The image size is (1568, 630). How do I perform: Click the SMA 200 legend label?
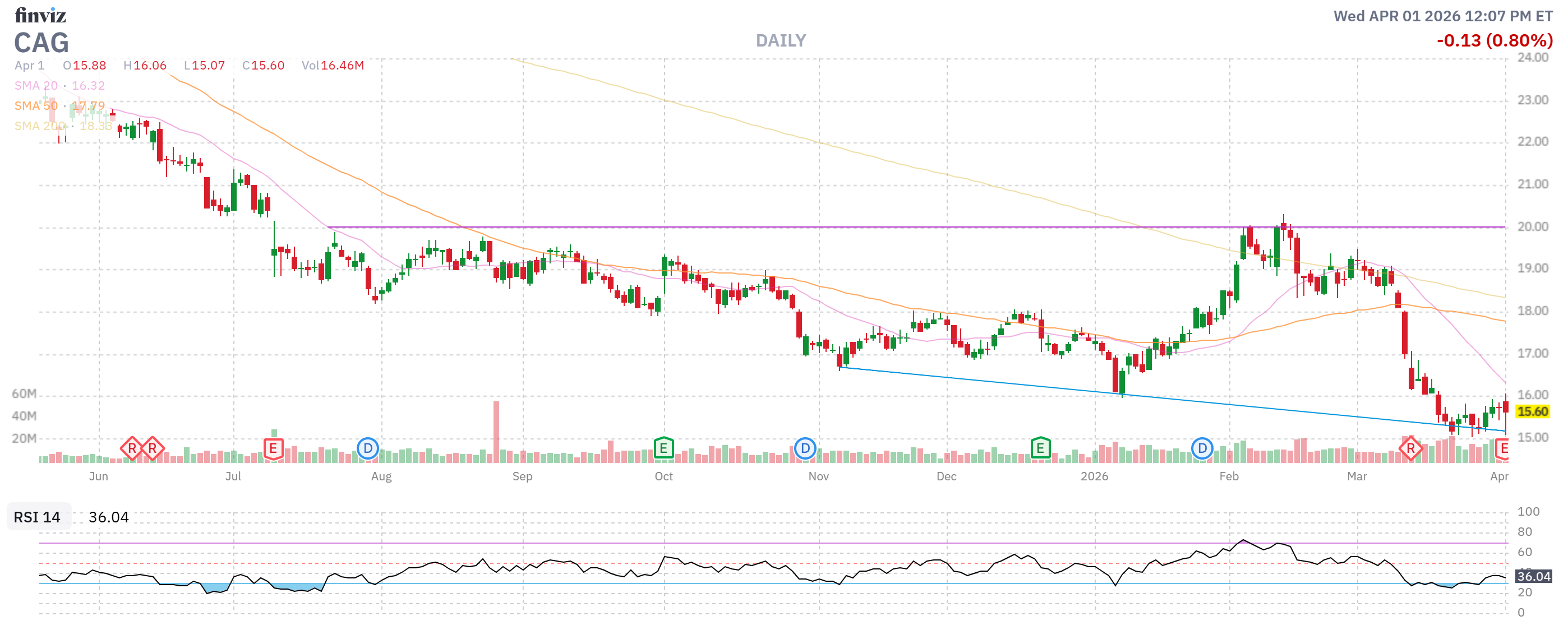click(x=40, y=126)
